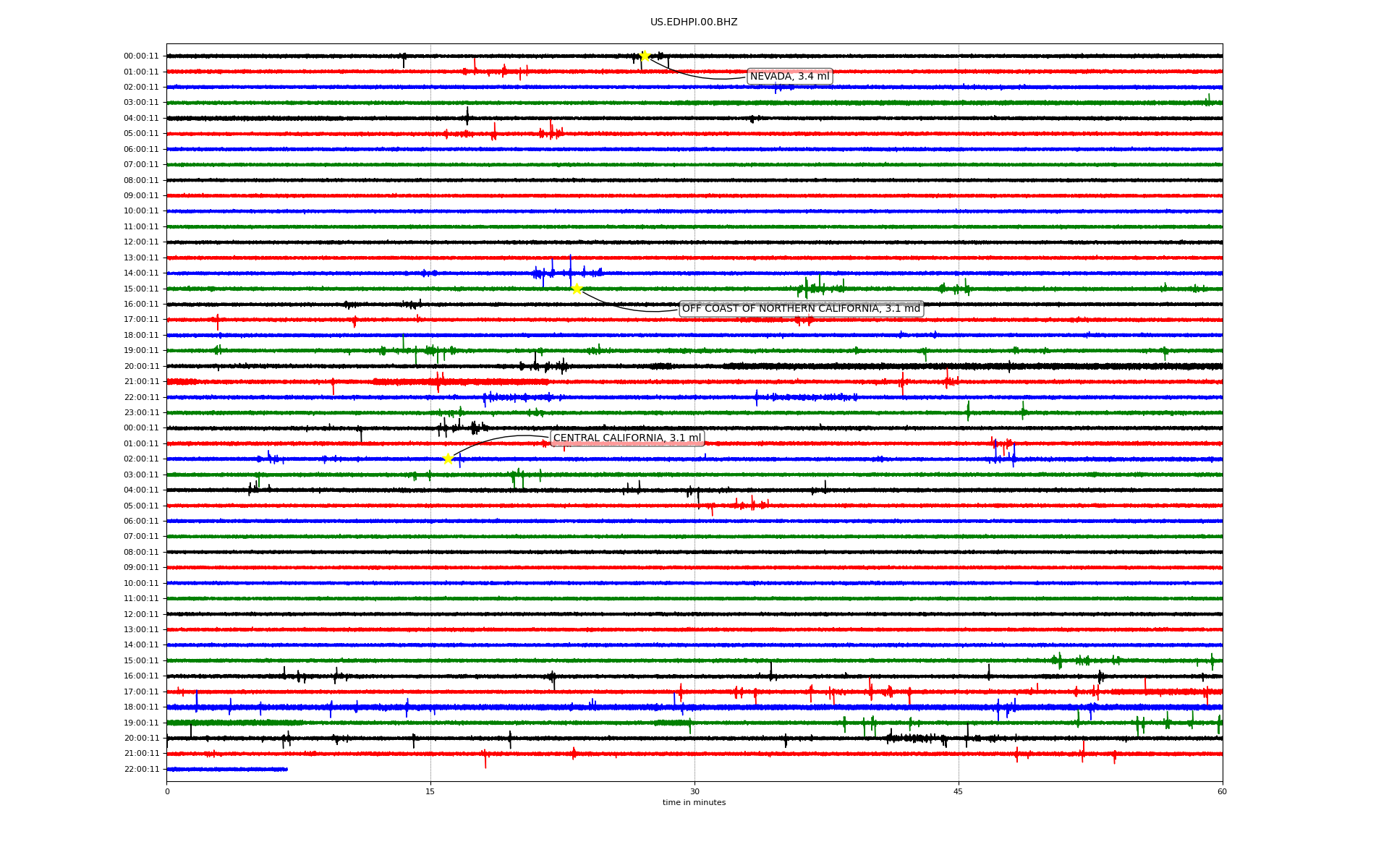Click the star marking the Northern California event
The width and height of the screenshot is (1389, 868).
pos(577,289)
